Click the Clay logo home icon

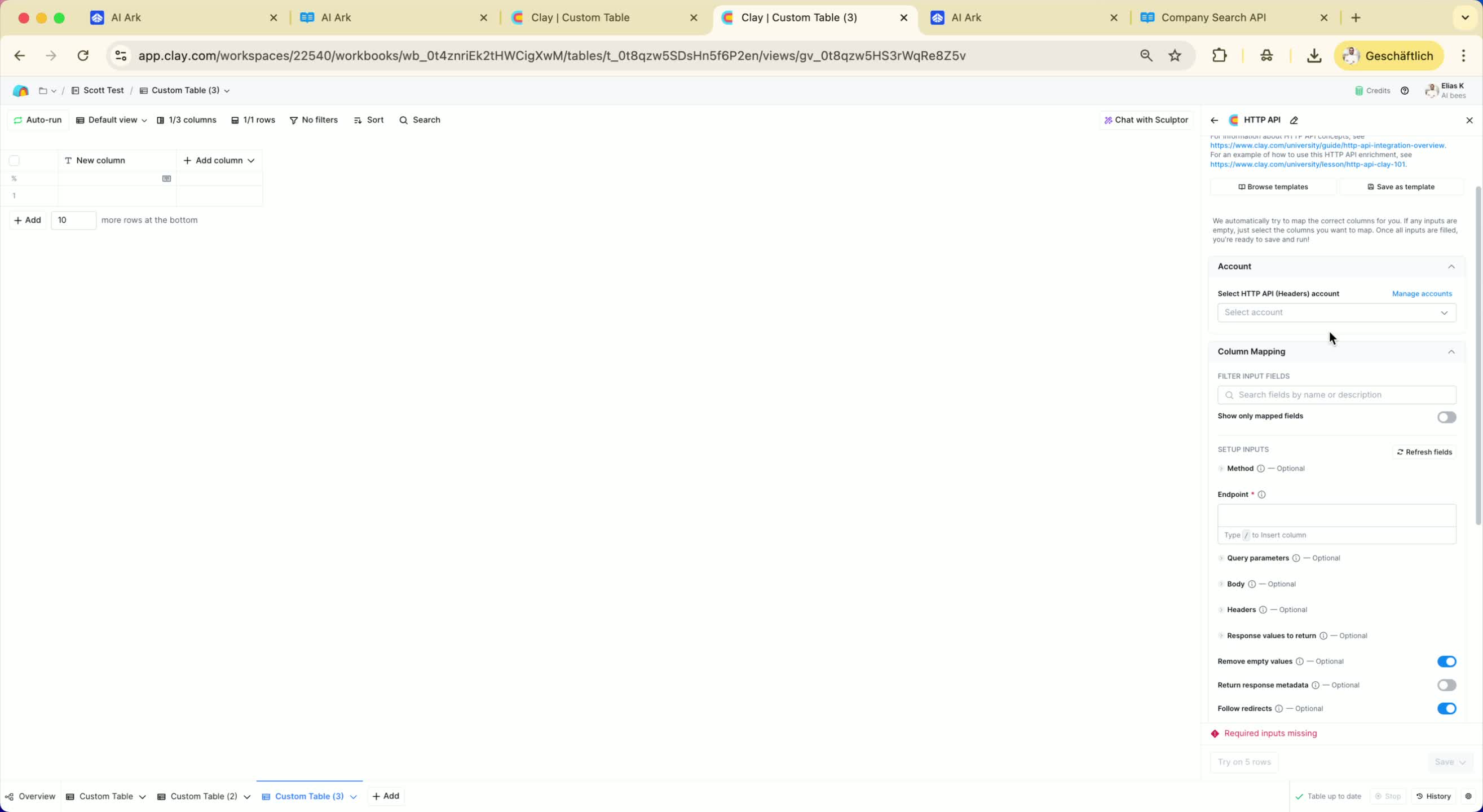click(x=21, y=90)
